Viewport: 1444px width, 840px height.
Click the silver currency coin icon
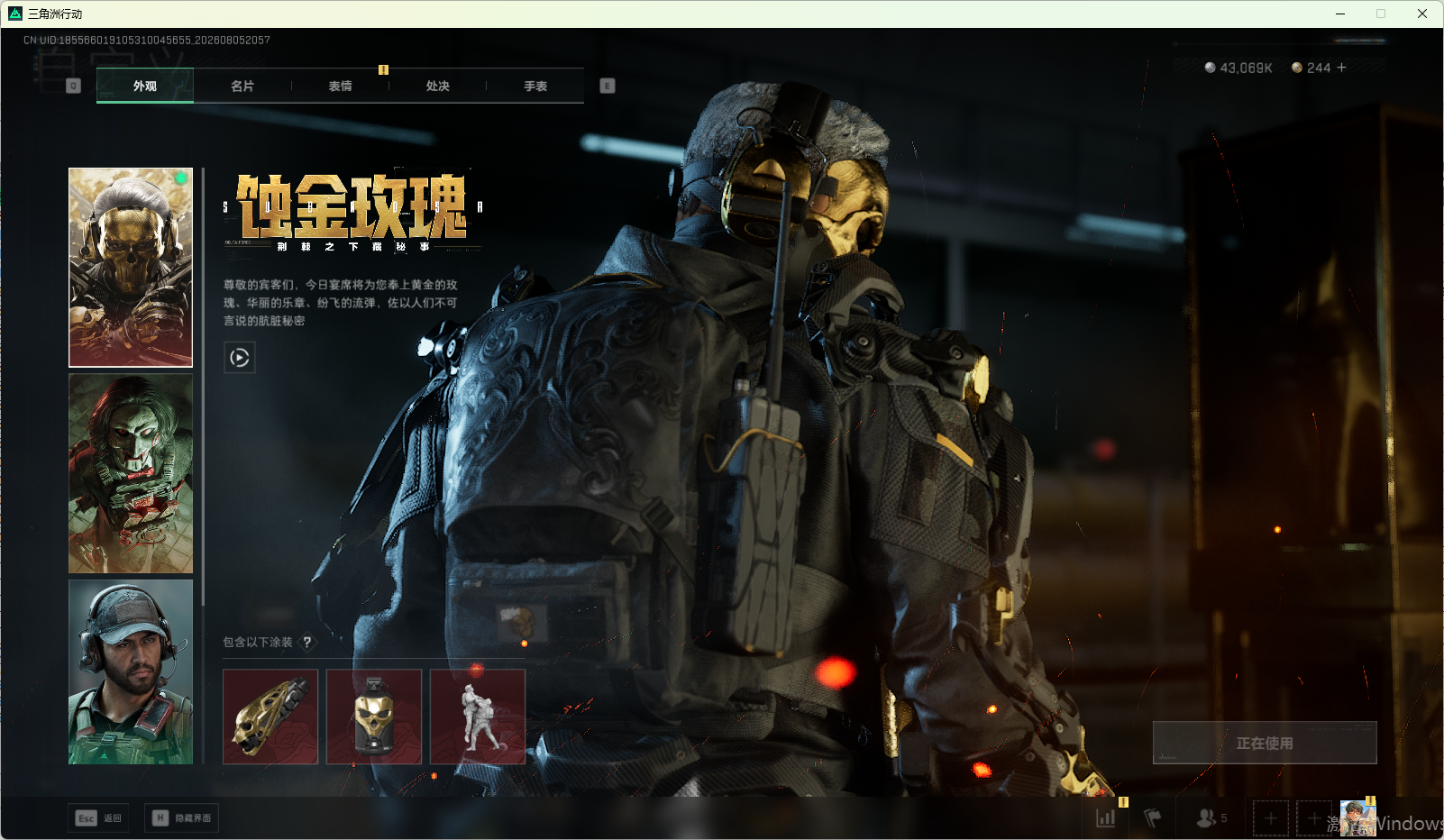tap(1211, 68)
